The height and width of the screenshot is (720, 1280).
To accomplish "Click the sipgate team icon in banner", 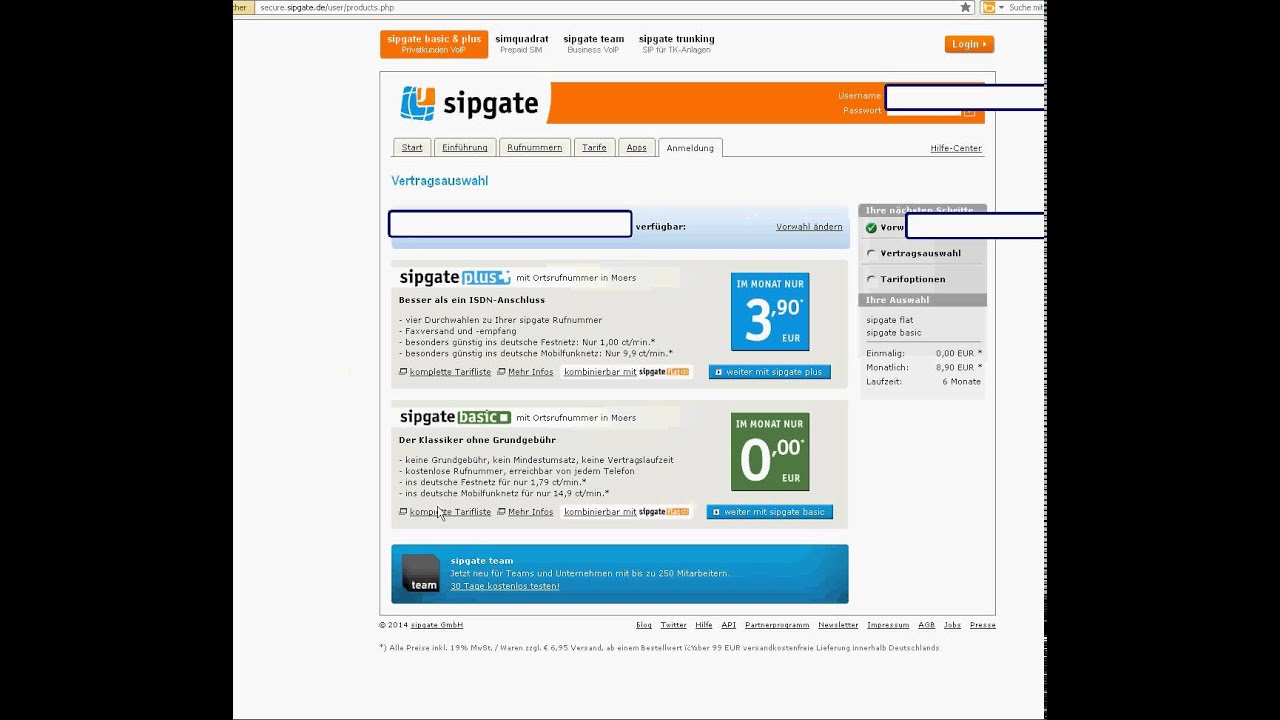I will pyautogui.click(x=421, y=574).
